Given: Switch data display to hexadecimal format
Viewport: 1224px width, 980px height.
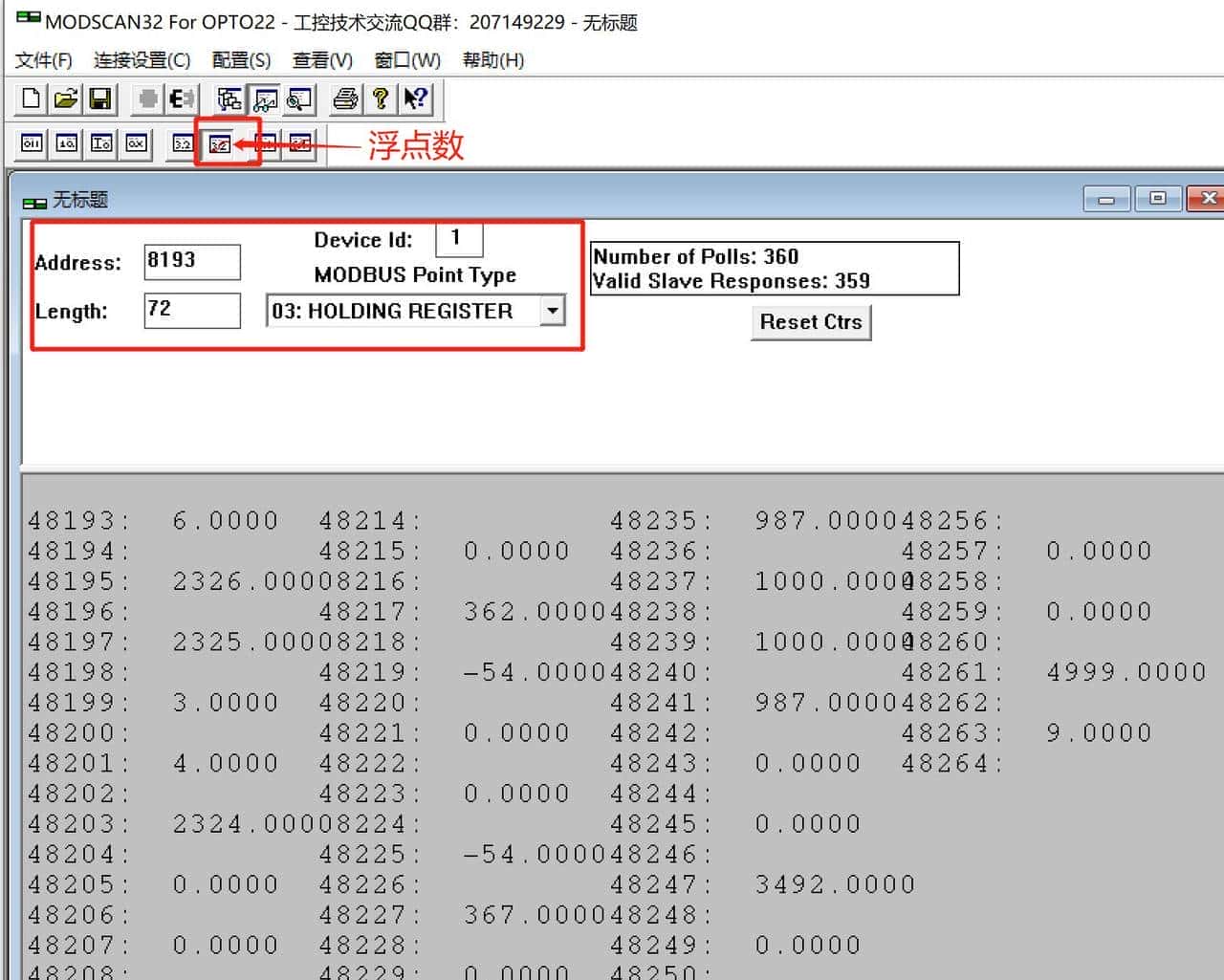Looking at the screenshot, I should pos(135,144).
